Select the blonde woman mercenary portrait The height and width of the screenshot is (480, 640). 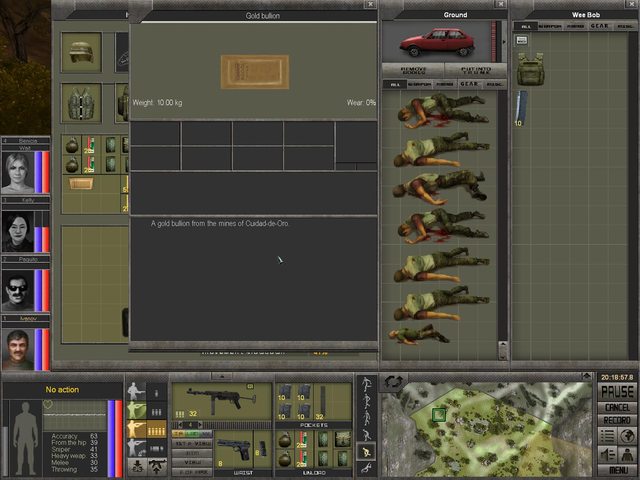tap(18, 172)
